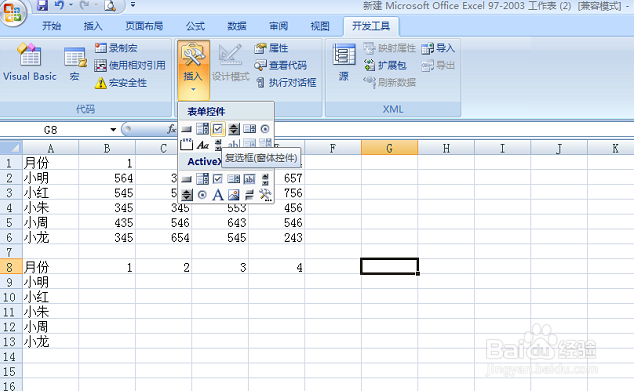Click 导入 XML import
This screenshot has height=391, width=634.
pos(438,48)
